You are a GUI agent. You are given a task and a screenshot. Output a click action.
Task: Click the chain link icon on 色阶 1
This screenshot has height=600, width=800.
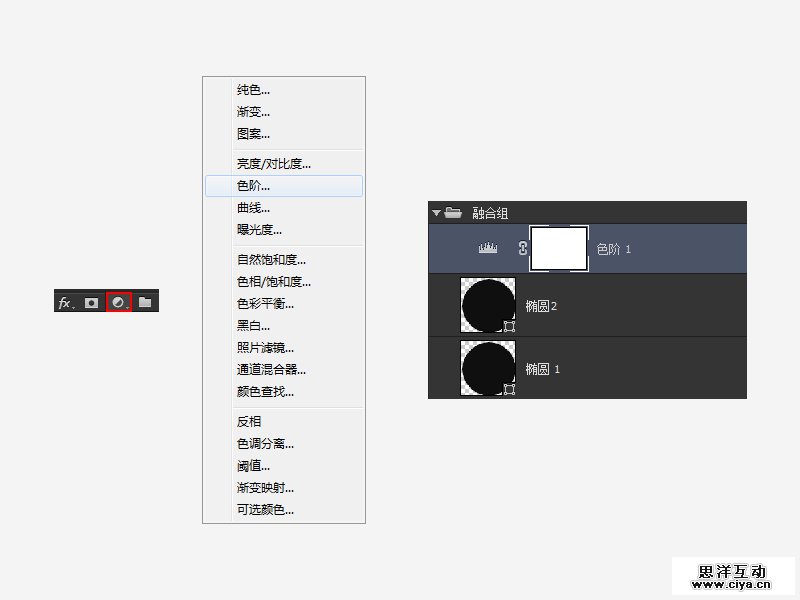520,248
